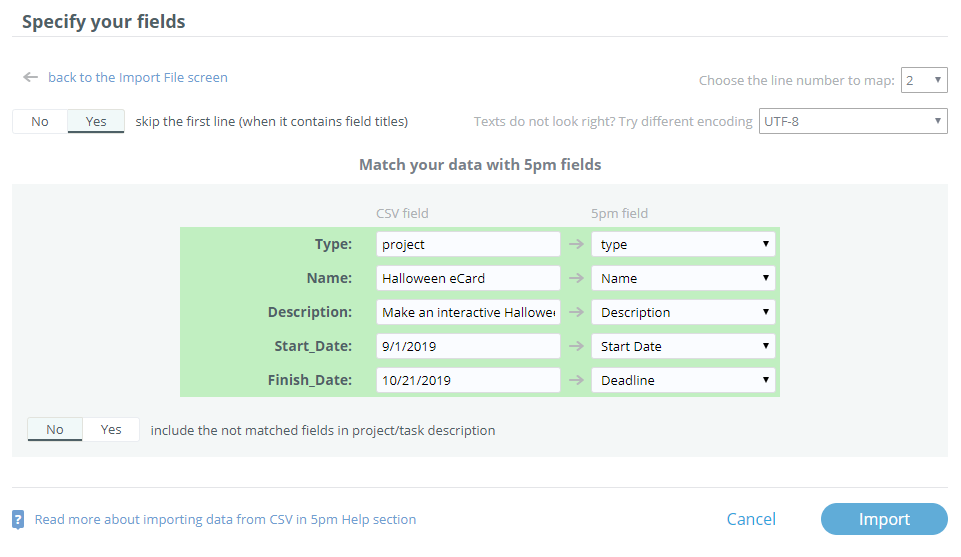Click the 9/1/2019 Start_Date CSV field
Viewport: 961px width, 557px height.
[x=468, y=346]
